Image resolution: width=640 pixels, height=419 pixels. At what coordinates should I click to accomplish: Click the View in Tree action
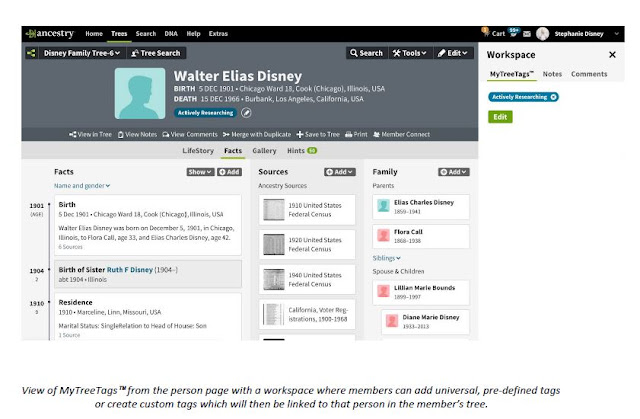coord(90,134)
